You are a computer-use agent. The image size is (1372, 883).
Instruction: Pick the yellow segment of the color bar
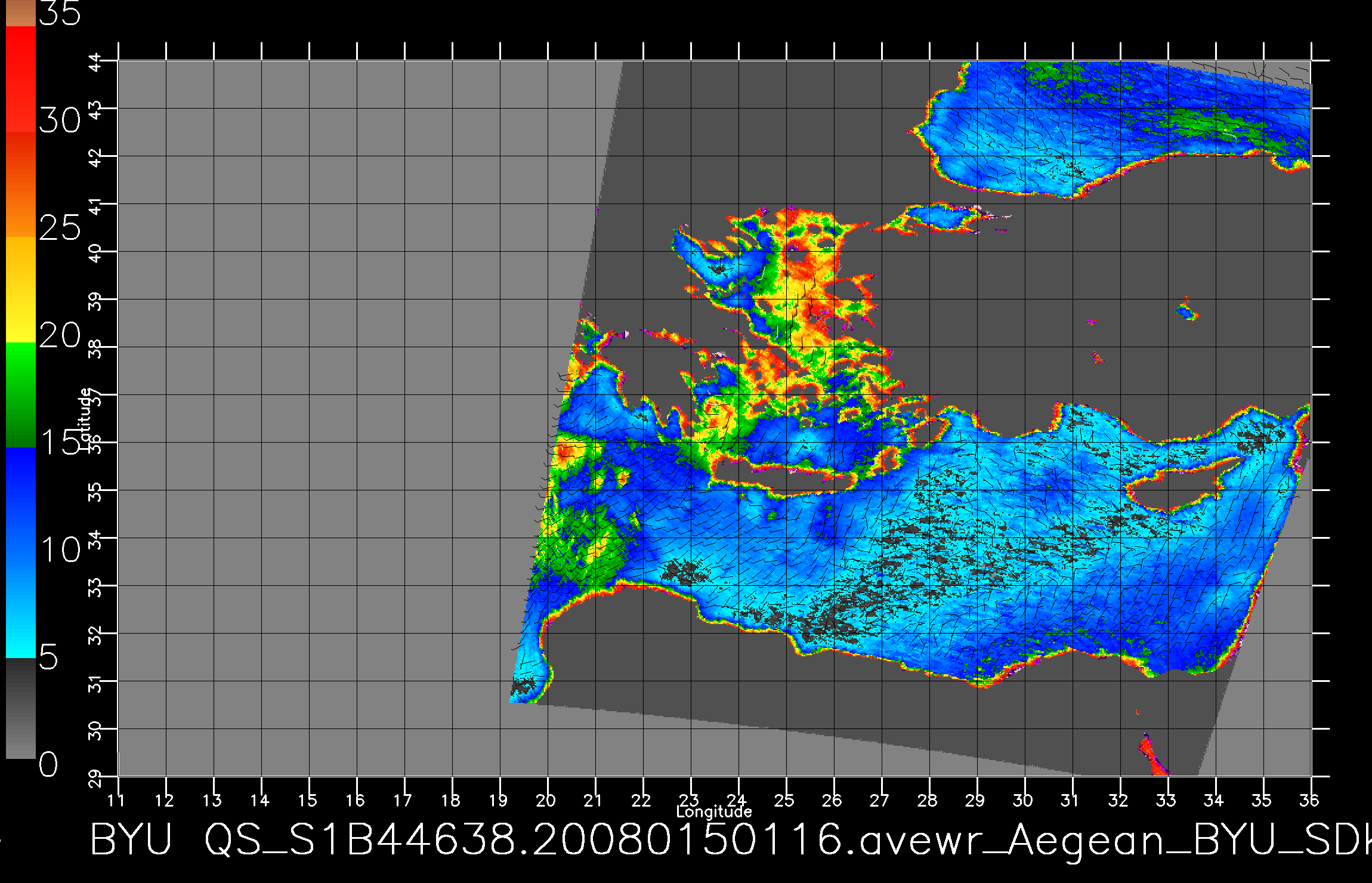point(20,290)
